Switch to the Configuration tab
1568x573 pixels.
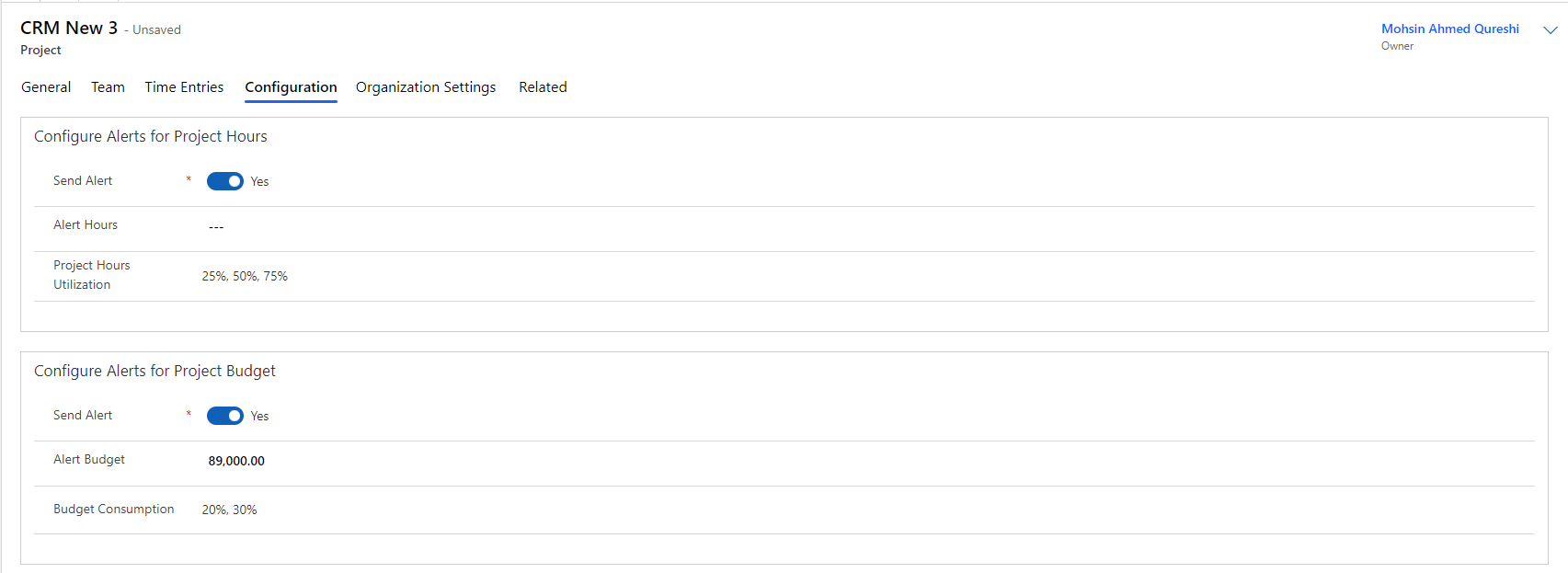point(290,86)
